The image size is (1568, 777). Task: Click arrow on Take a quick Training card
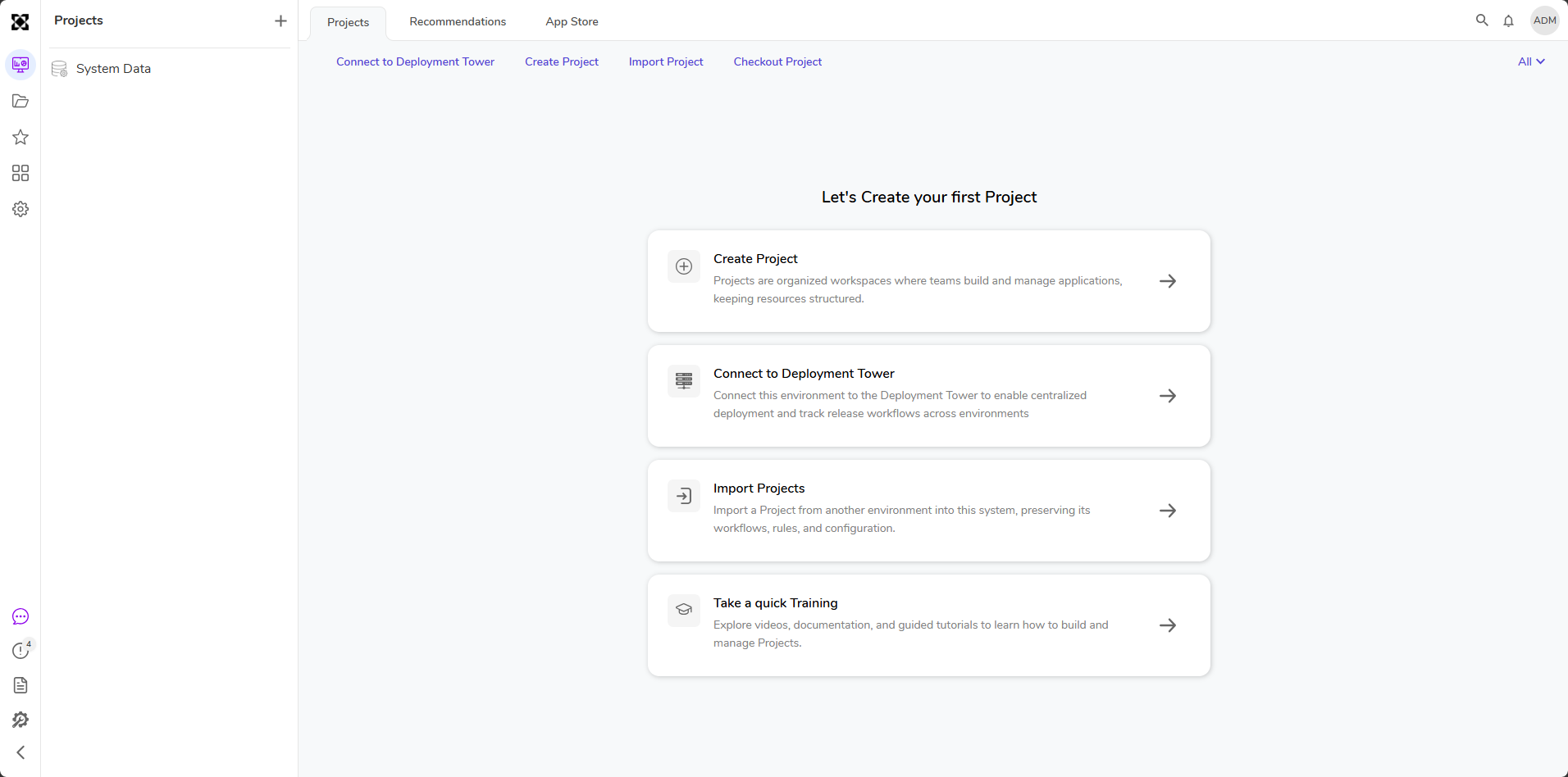point(1168,625)
